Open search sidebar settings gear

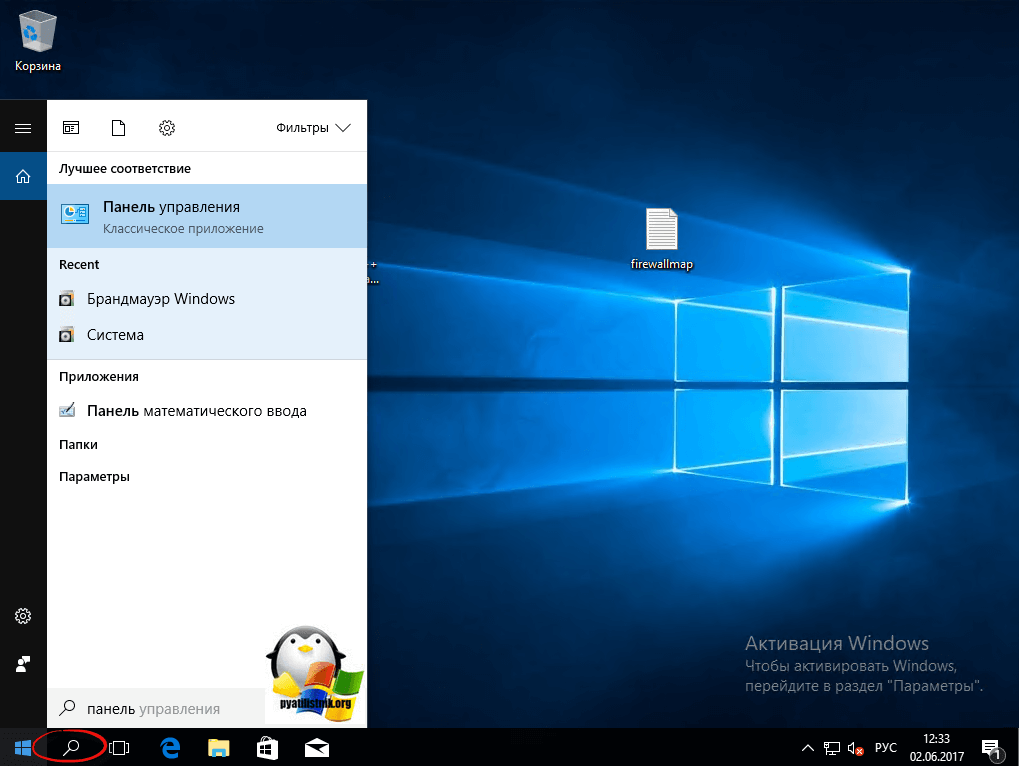pos(23,616)
